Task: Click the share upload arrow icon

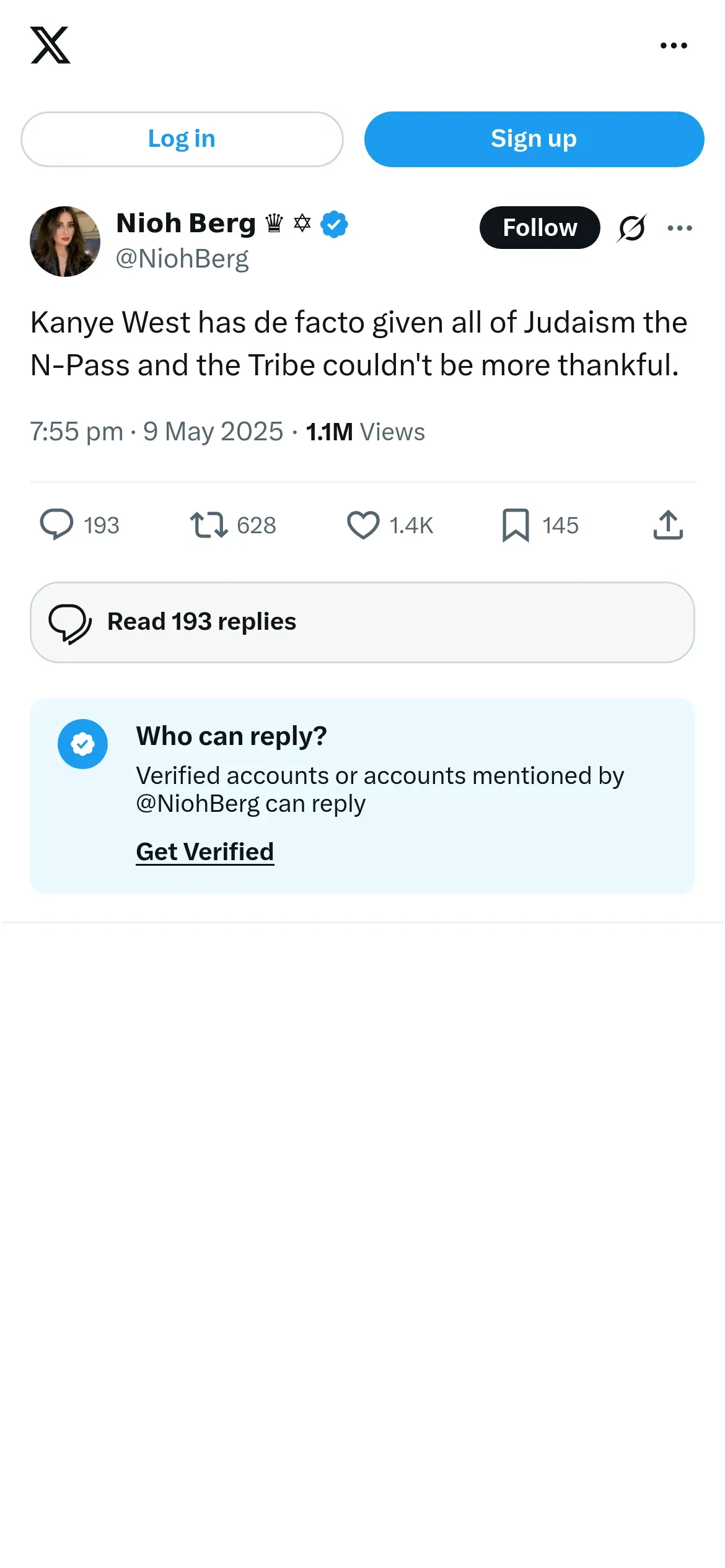Action: 668,525
